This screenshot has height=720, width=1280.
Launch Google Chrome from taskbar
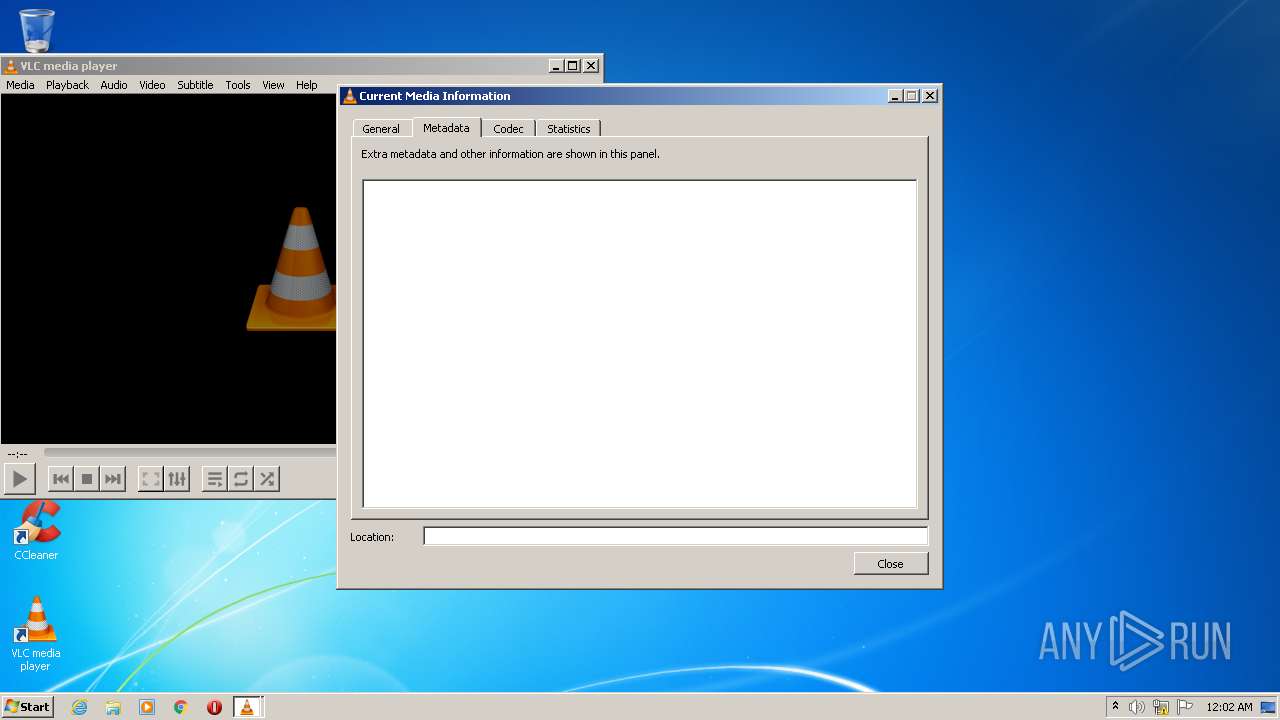point(181,707)
